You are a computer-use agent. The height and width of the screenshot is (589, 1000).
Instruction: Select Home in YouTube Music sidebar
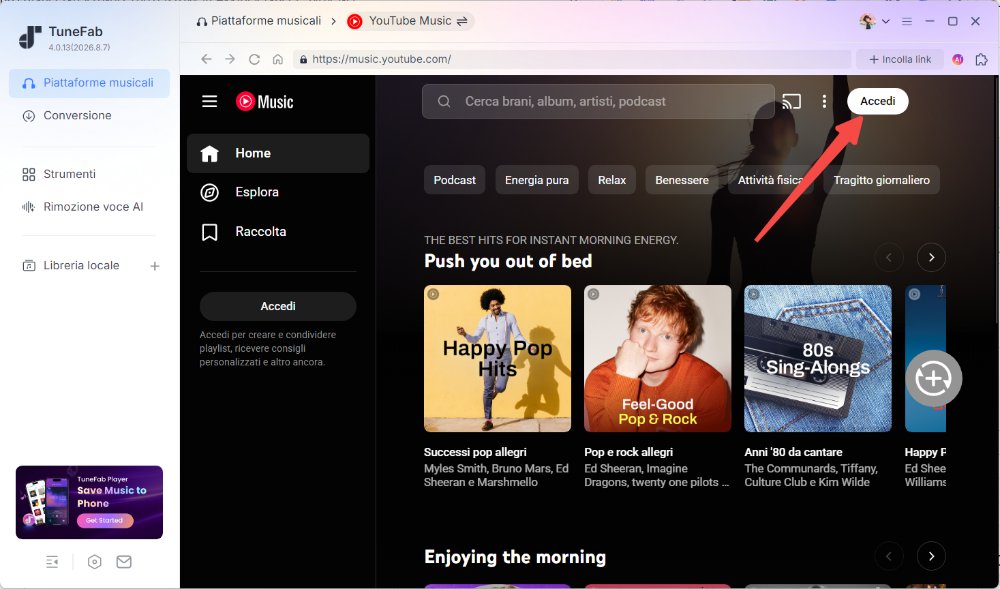pyautogui.click(x=278, y=153)
